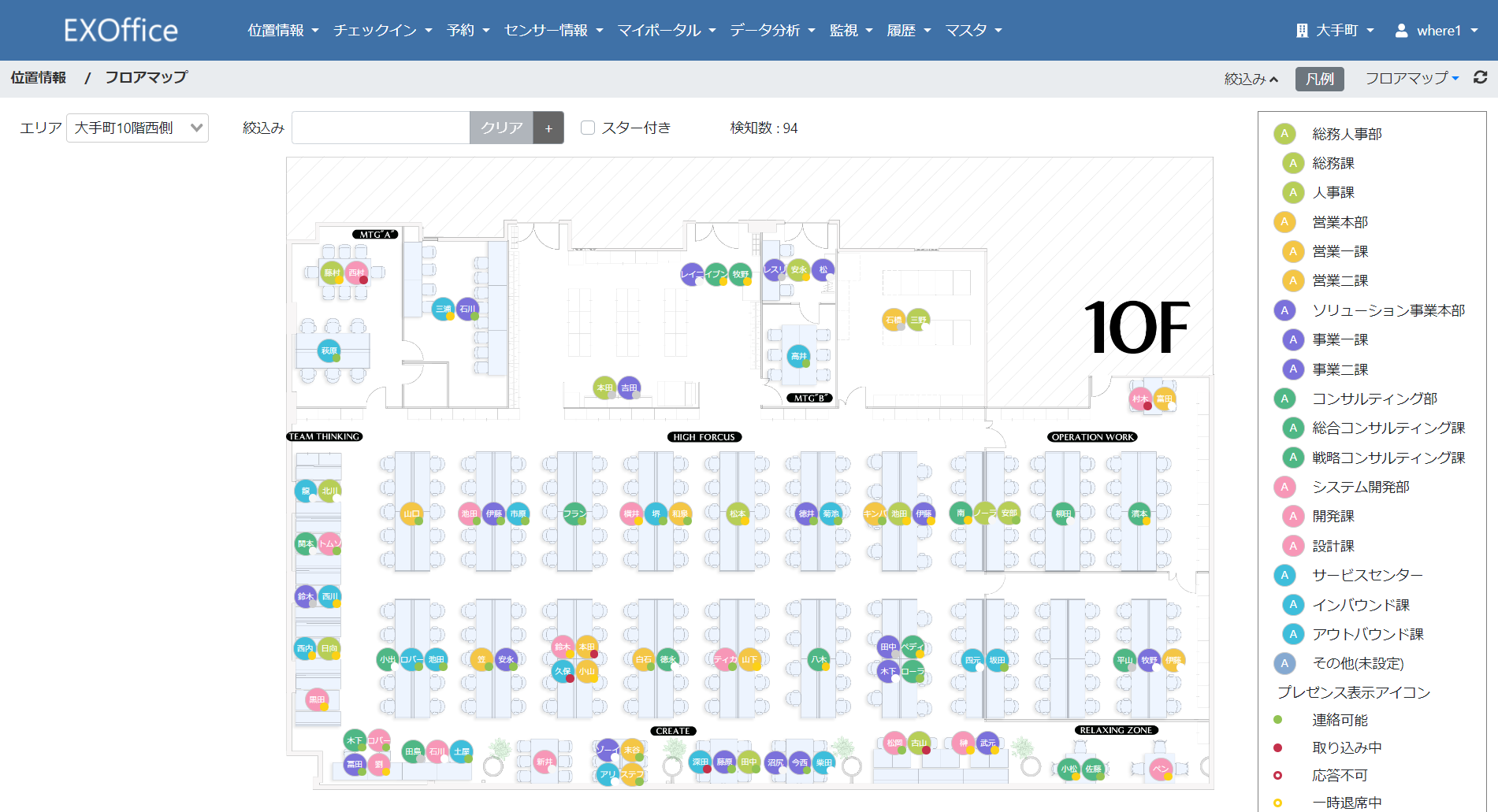Click the 山口 person marker at the desk
The width and height of the screenshot is (1498, 812).
coord(411,514)
